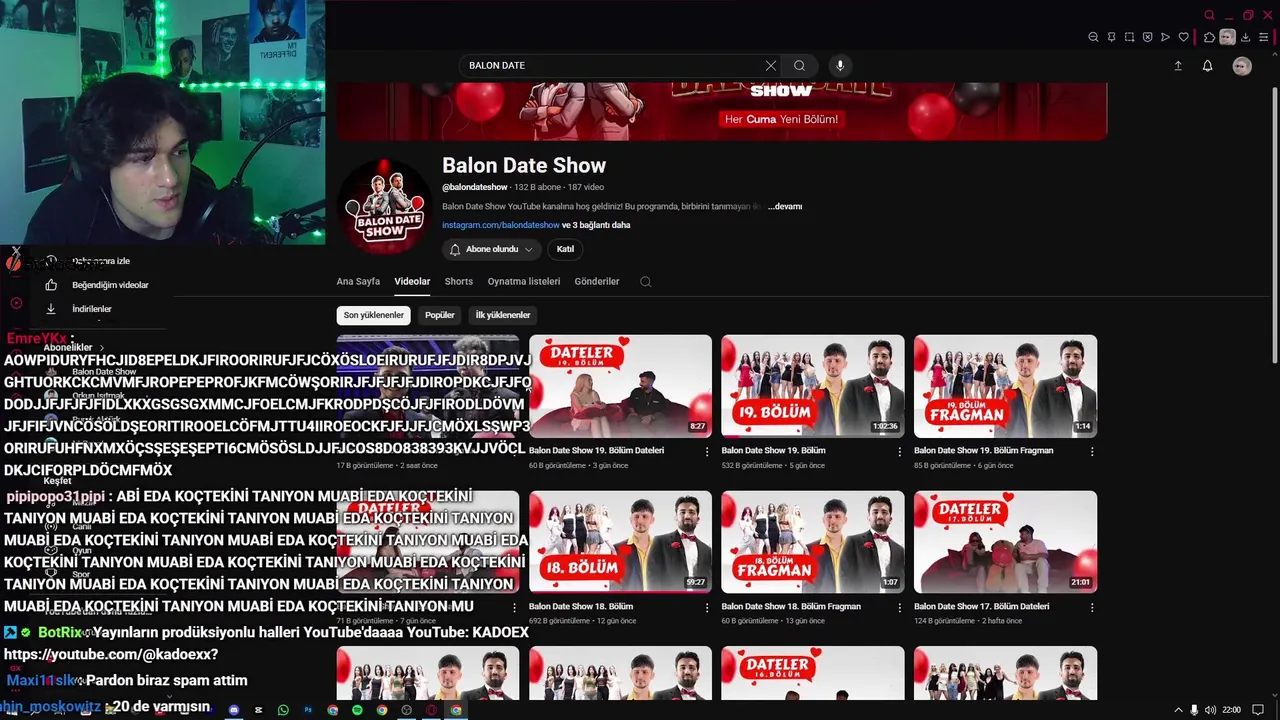The image size is (1280, 720).
Task: Expand channel description with ...devamı
Action: 785,206
